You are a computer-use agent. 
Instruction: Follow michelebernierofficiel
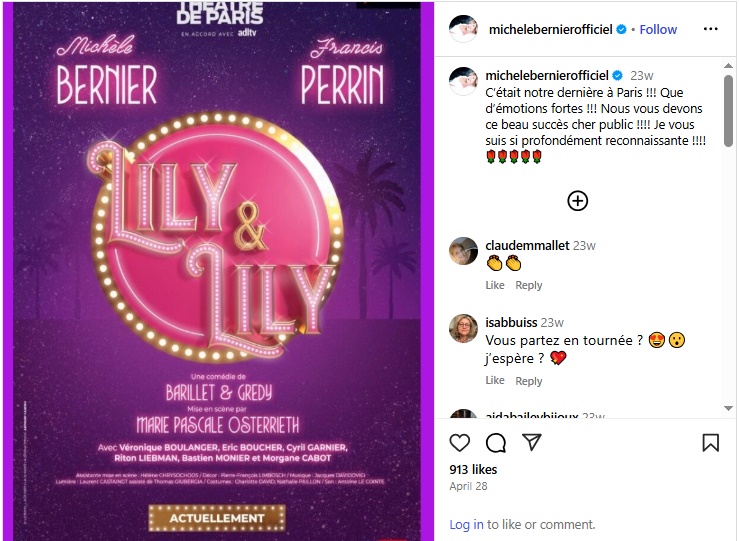[658, 29]
